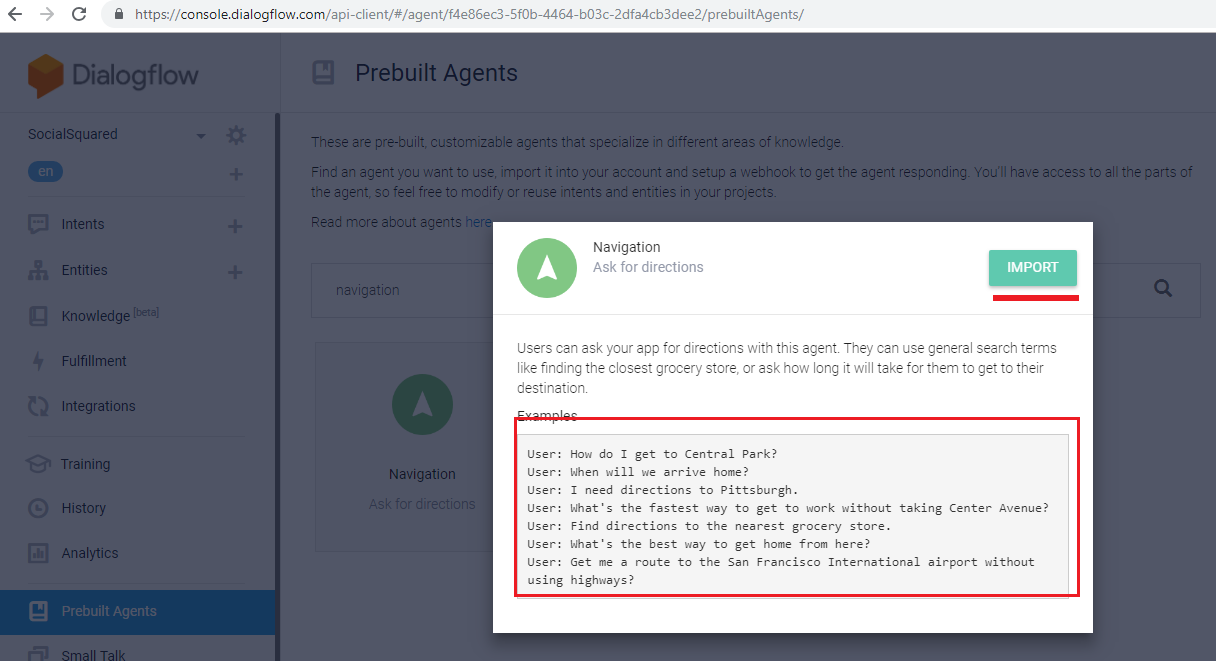The image size is (1216, 661).
Task: Follow the 'here' link about agents
Action: (x=478, y=222)
